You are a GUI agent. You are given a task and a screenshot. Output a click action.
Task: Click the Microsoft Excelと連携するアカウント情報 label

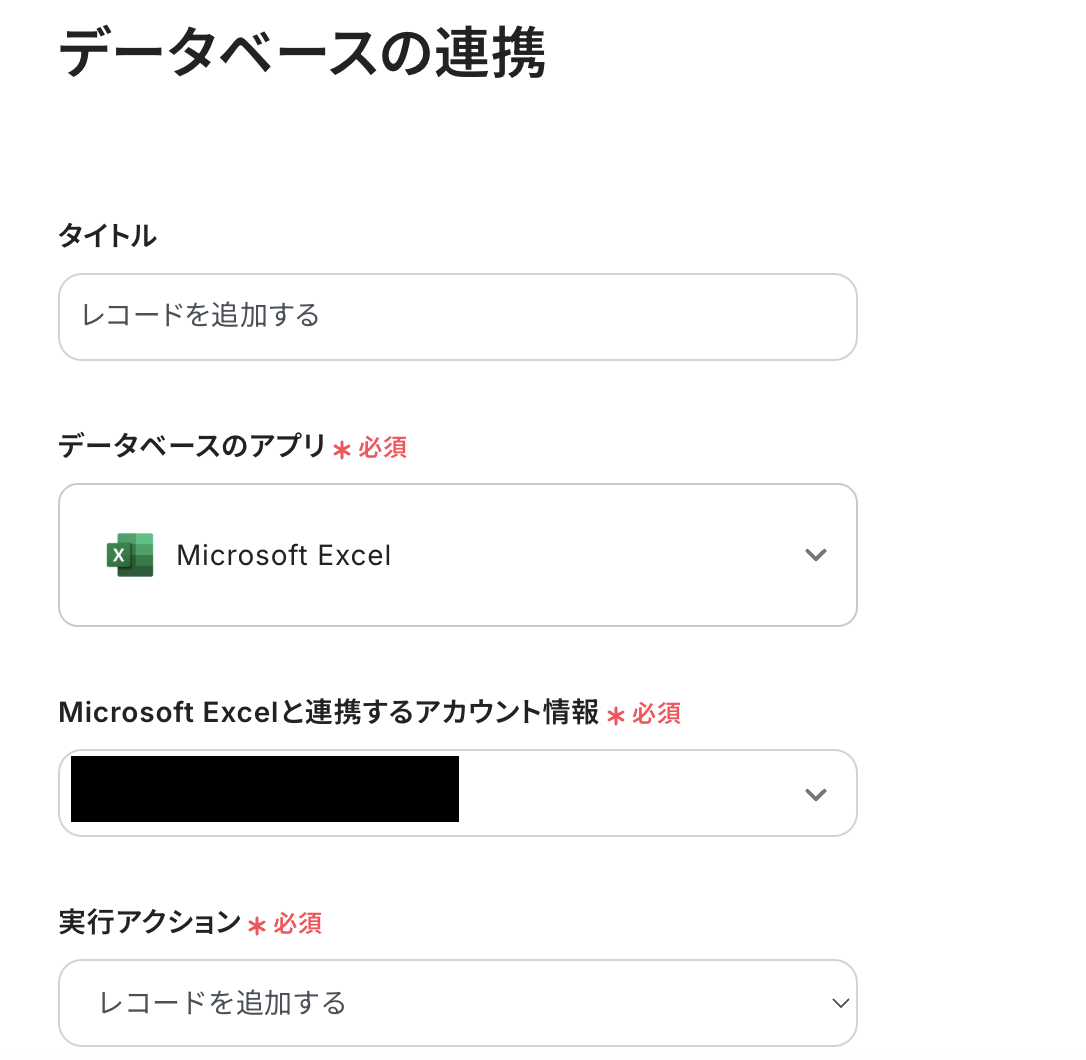(328, 713)
